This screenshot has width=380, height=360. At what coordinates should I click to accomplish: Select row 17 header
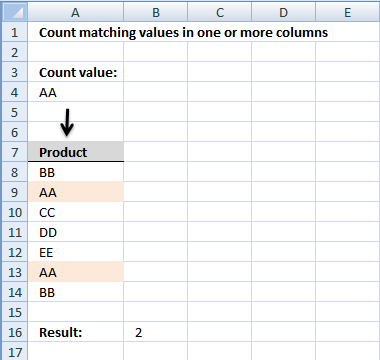click(14, 351)
